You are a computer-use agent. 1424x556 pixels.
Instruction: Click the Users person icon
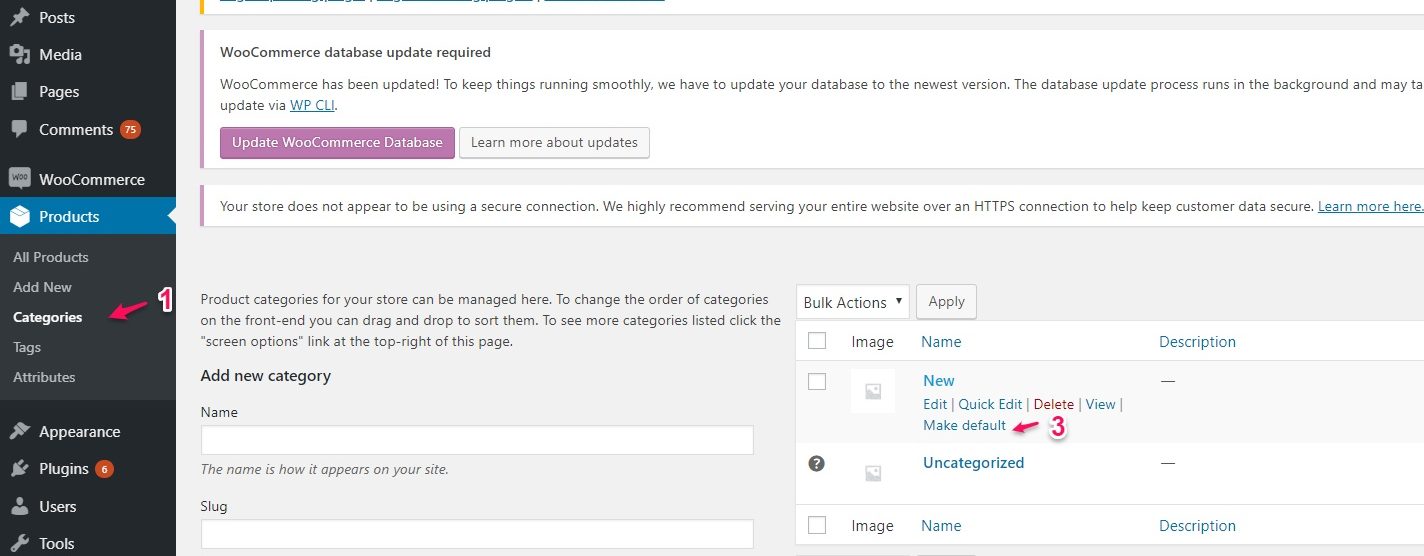point(19,506)
